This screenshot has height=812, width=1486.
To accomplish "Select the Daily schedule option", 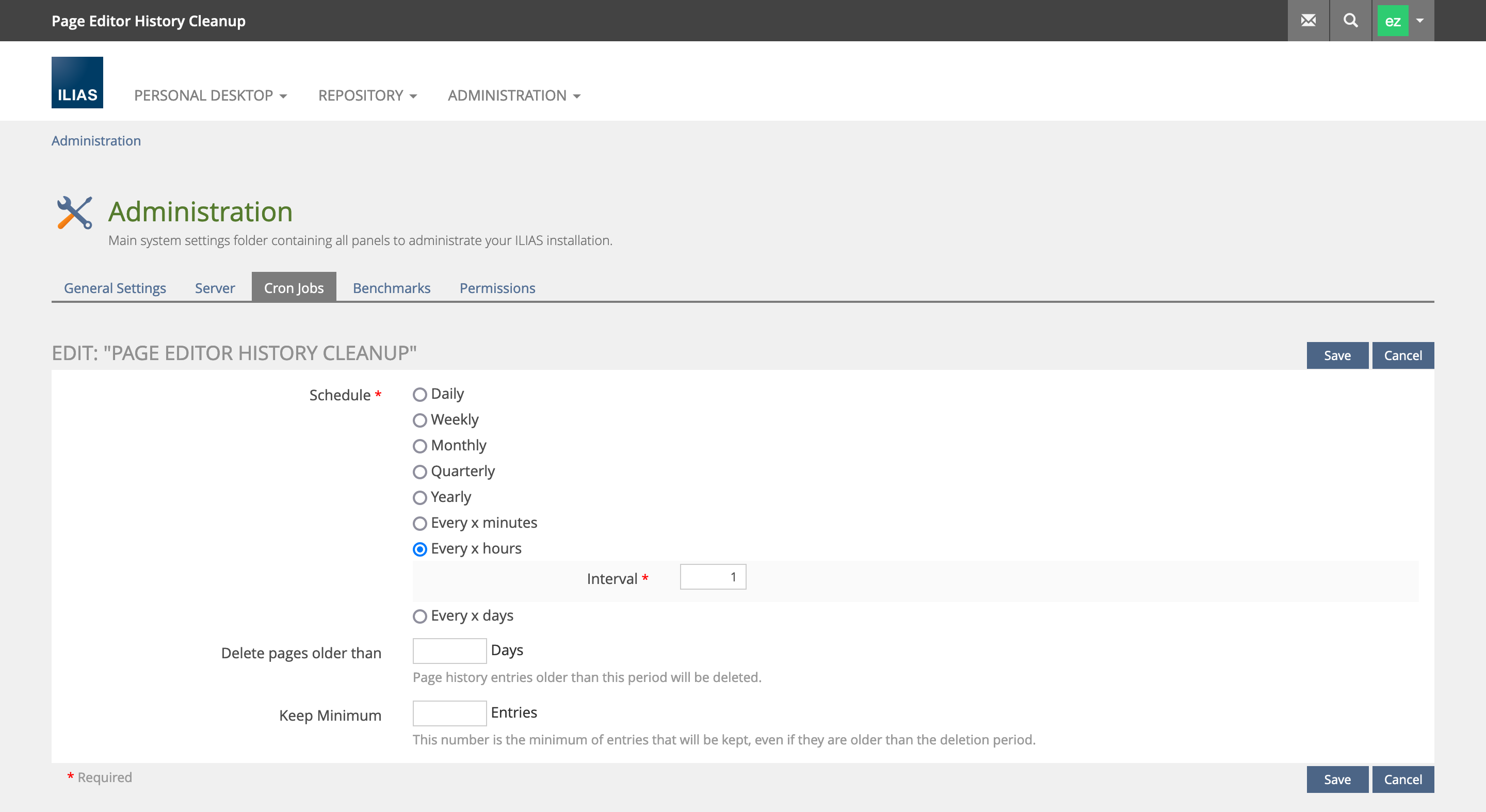I will click(x=420, y=395).
